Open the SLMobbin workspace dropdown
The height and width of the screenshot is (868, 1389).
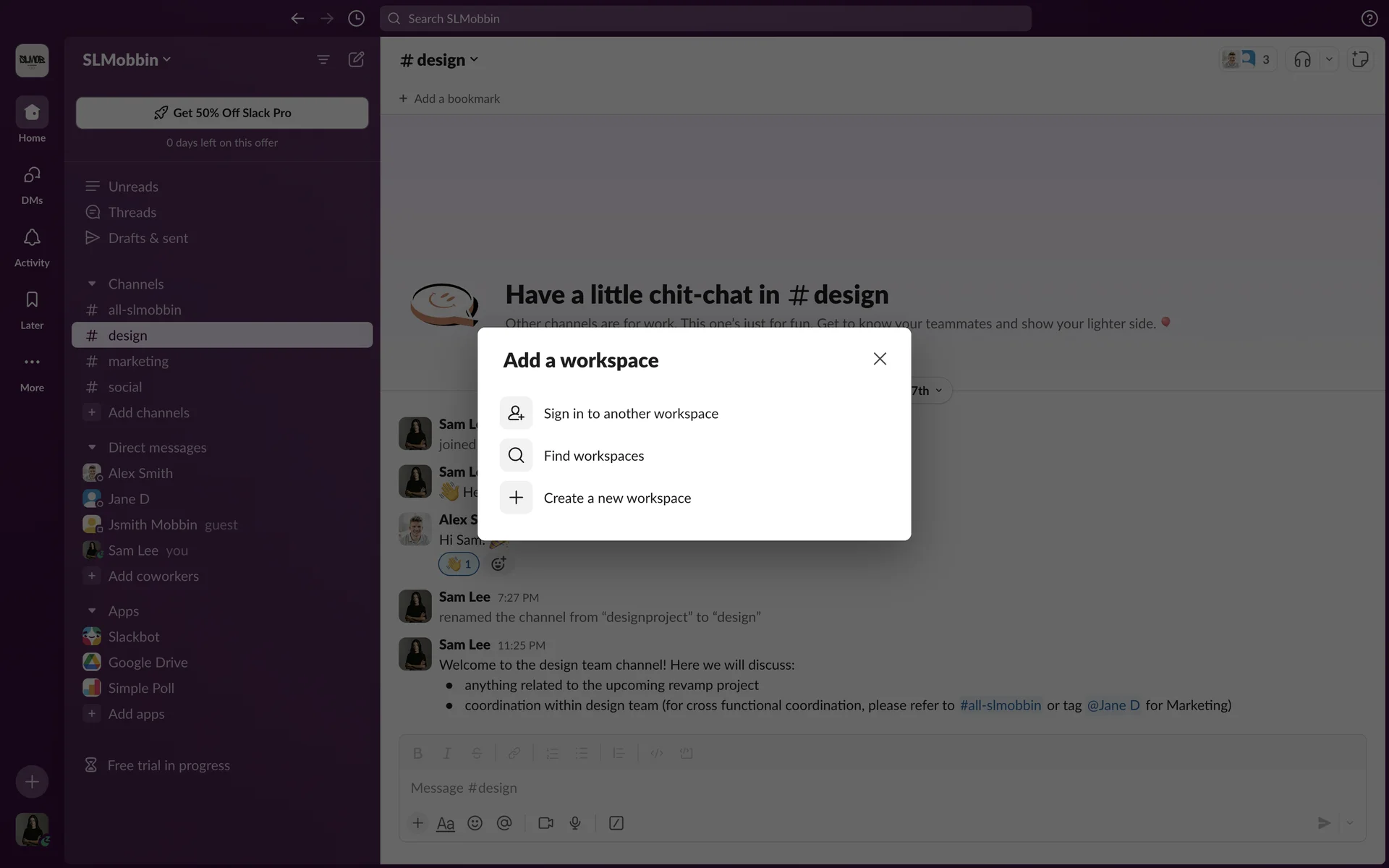127,59
